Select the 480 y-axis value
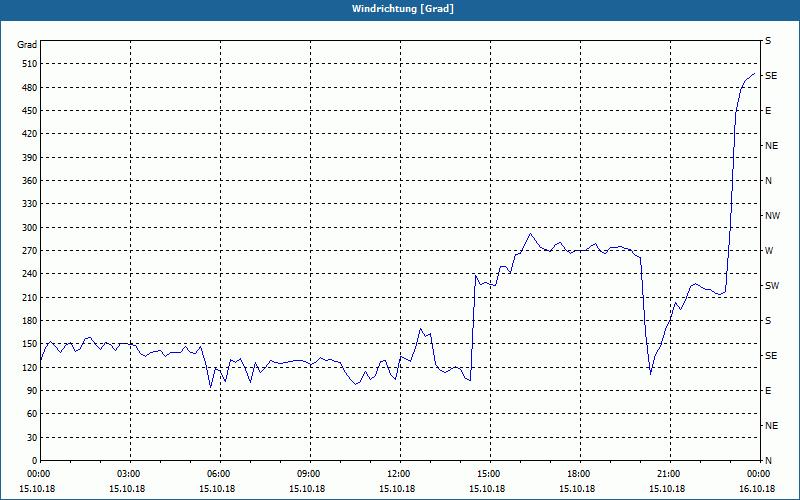 pos(30,88)
